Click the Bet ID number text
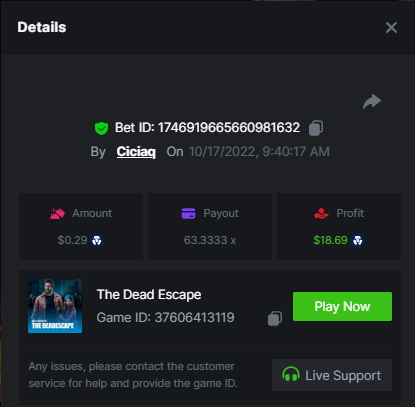 229,128
